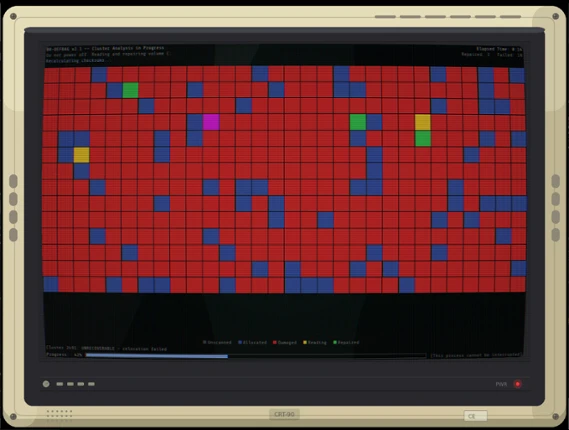Viewport: 569px width, 430px height.
Task: Click the round knob on the monitor bezel
Action: tap(46, 384)
